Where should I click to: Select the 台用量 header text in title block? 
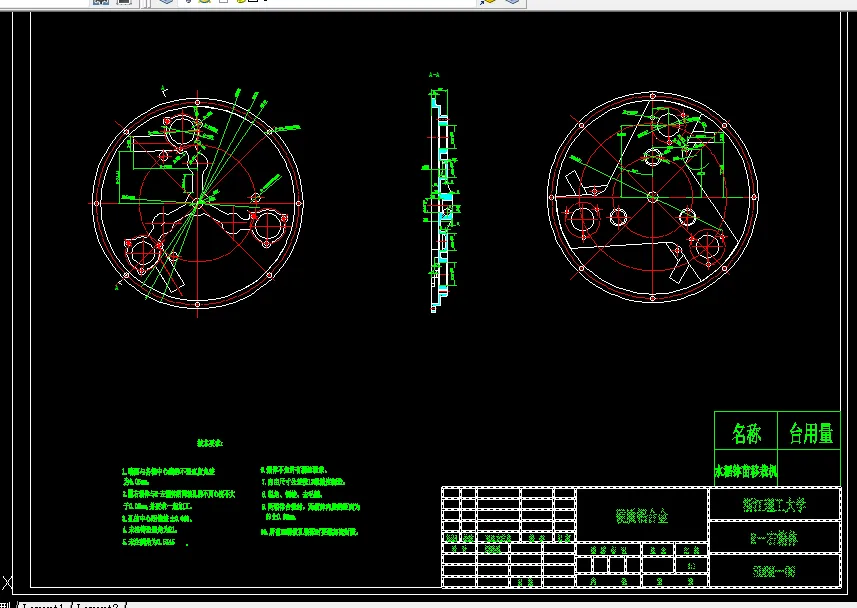pyautogui.click(x=810, y=434)
